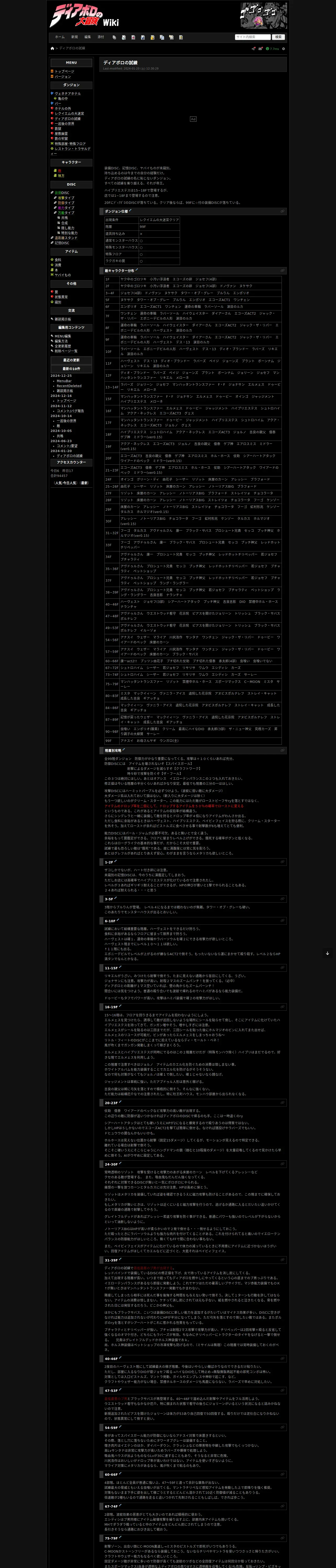Open ヴェネチアホテル dungeon link
This screenshot has width=336, height=1568.
(x=68, y=94)
